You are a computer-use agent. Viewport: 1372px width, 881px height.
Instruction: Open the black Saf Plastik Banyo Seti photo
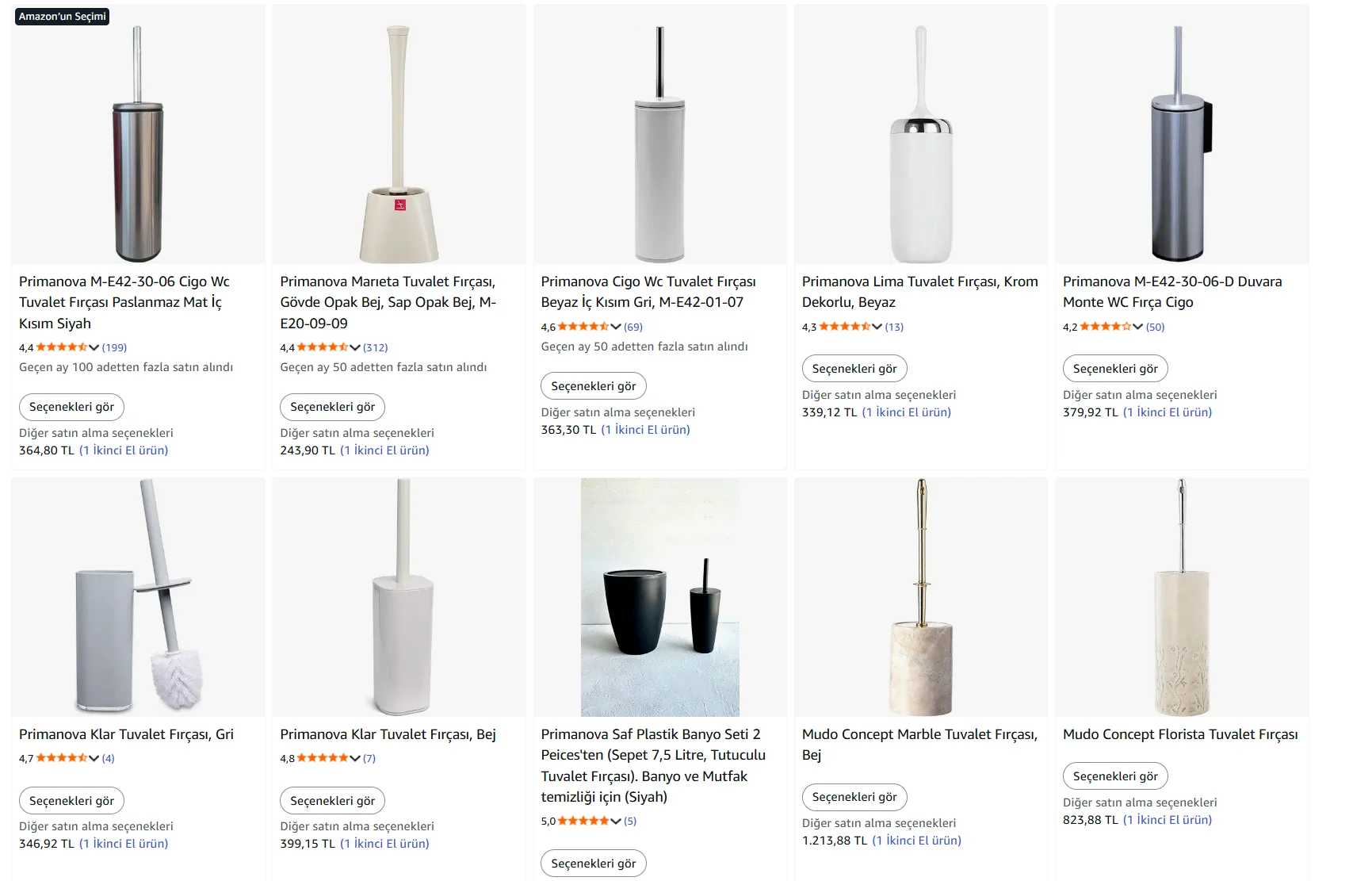(659, 597)
